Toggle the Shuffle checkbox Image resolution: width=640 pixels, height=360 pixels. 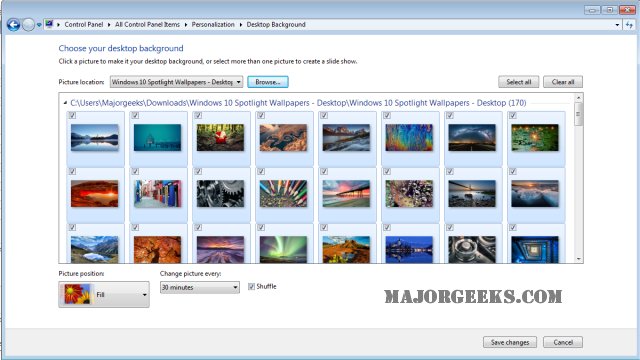251,287
